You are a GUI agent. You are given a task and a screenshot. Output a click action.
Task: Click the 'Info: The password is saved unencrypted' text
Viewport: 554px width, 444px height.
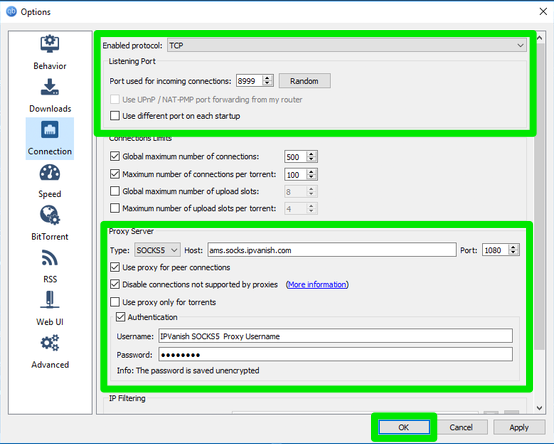188,371
